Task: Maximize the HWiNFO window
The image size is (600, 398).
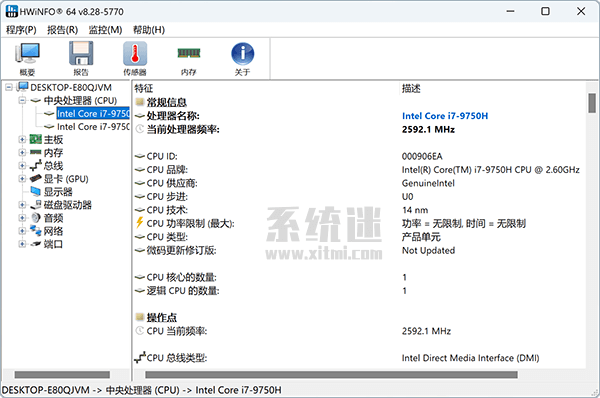Action: 545,11
